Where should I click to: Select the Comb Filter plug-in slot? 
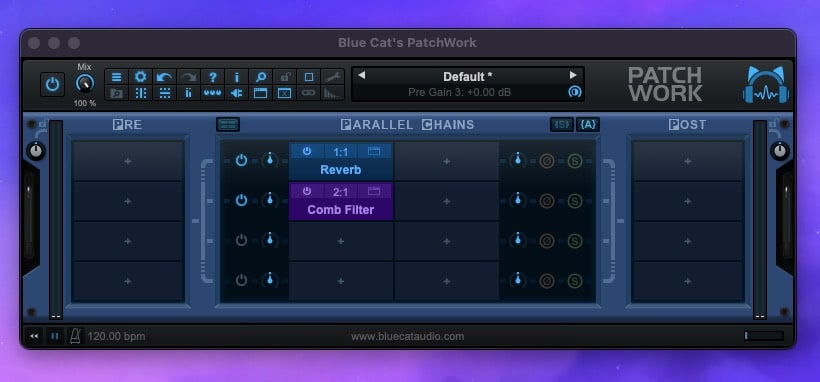(340, 210)
